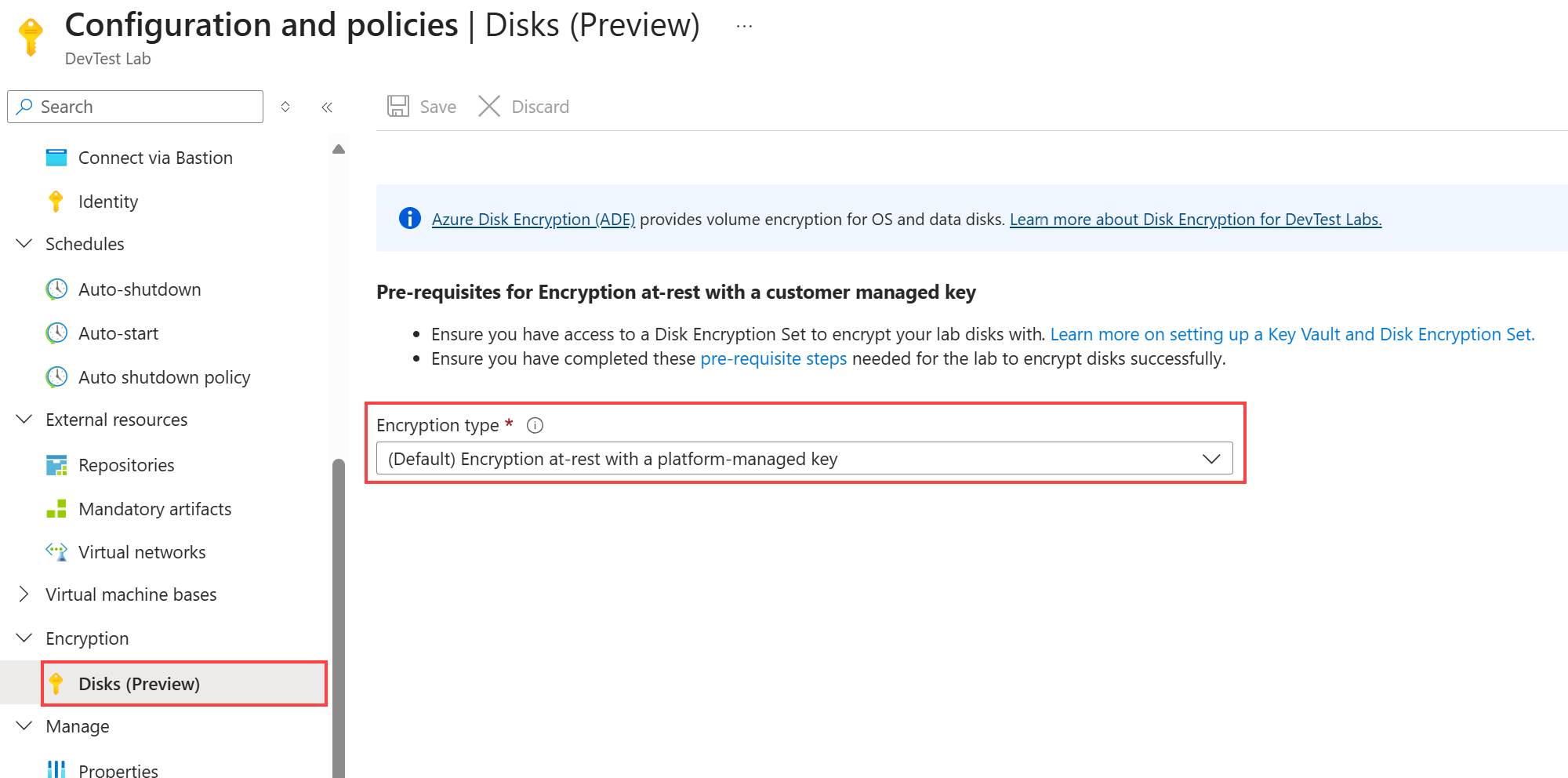Open the Encryption type dropdown
This screenshot has height=778, width=1568.
click(x=804, y=459)
